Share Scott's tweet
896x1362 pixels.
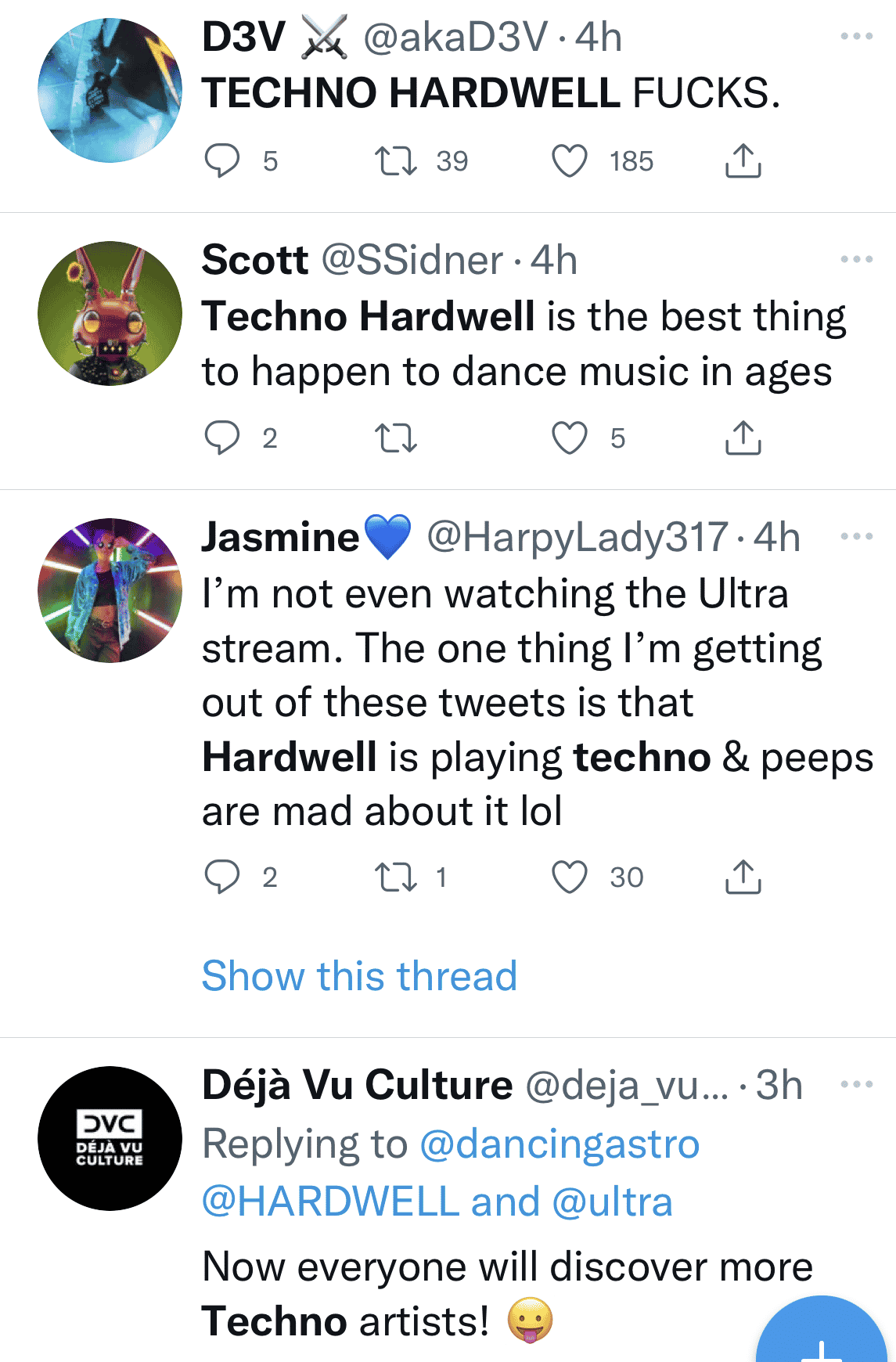click(743, 438)
